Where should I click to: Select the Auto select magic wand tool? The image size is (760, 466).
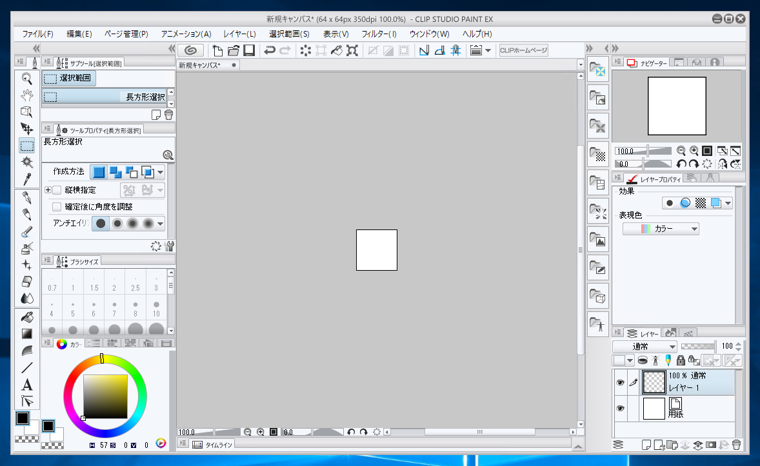(27, 162)
